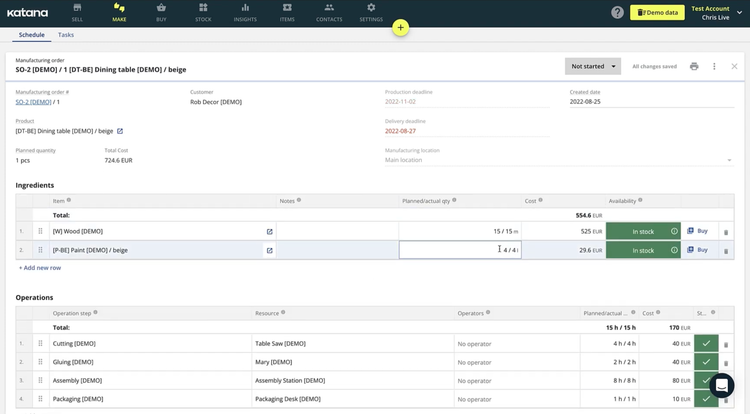750x414 pixels.
Task: Click the yellow plus quick-add button
Action: click(400, 28)
